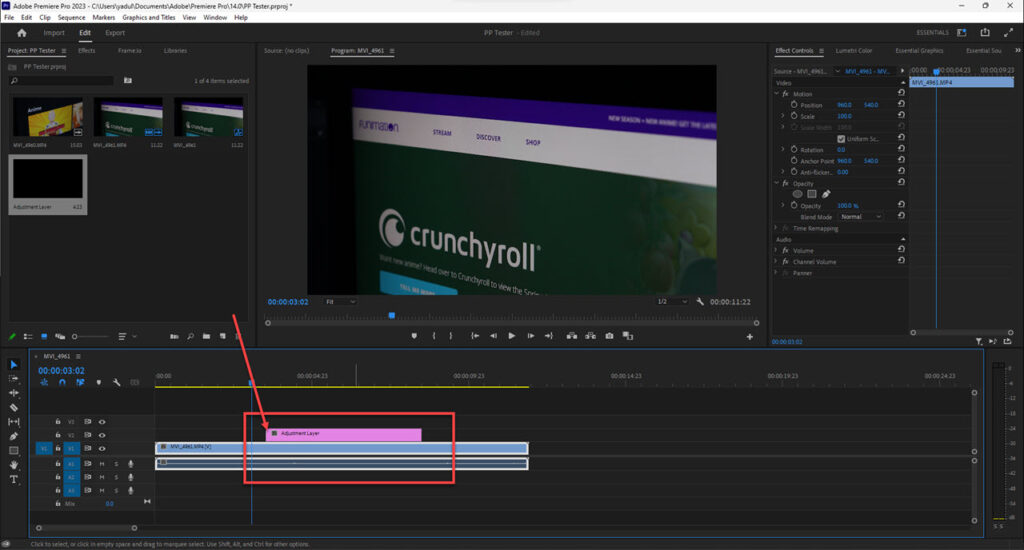Select the Type tool
The height and width of the screenshot is (550, 1024).
tap(14, 479)
